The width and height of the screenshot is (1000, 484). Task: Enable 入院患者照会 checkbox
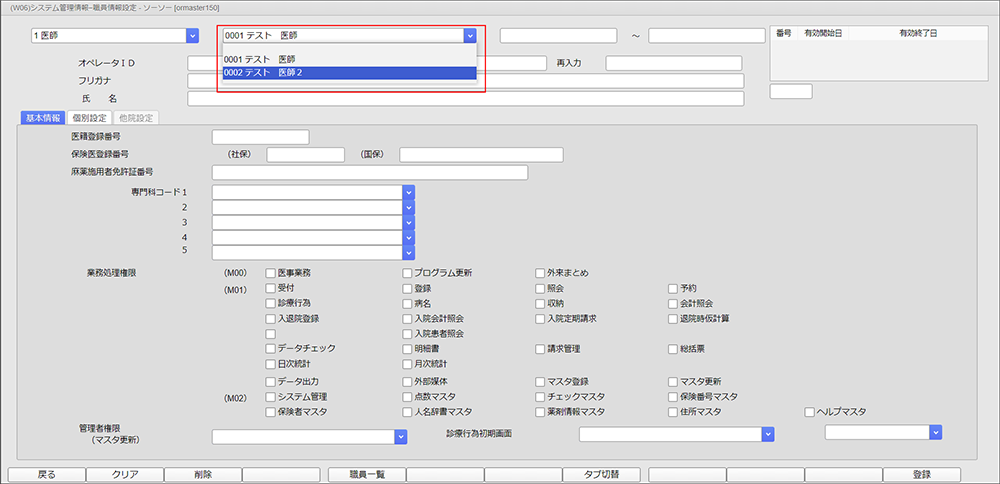(408, 334)
